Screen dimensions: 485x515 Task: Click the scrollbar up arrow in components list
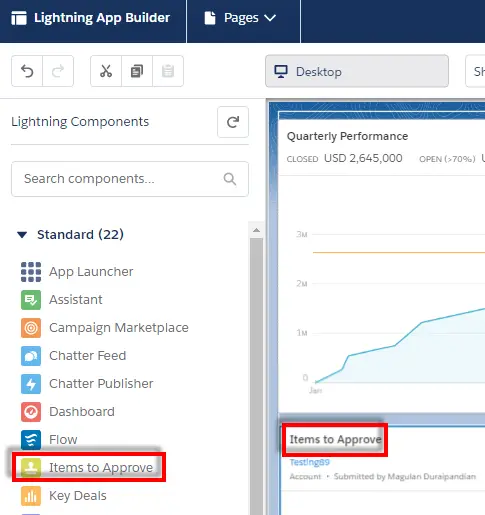coord(256,230)
